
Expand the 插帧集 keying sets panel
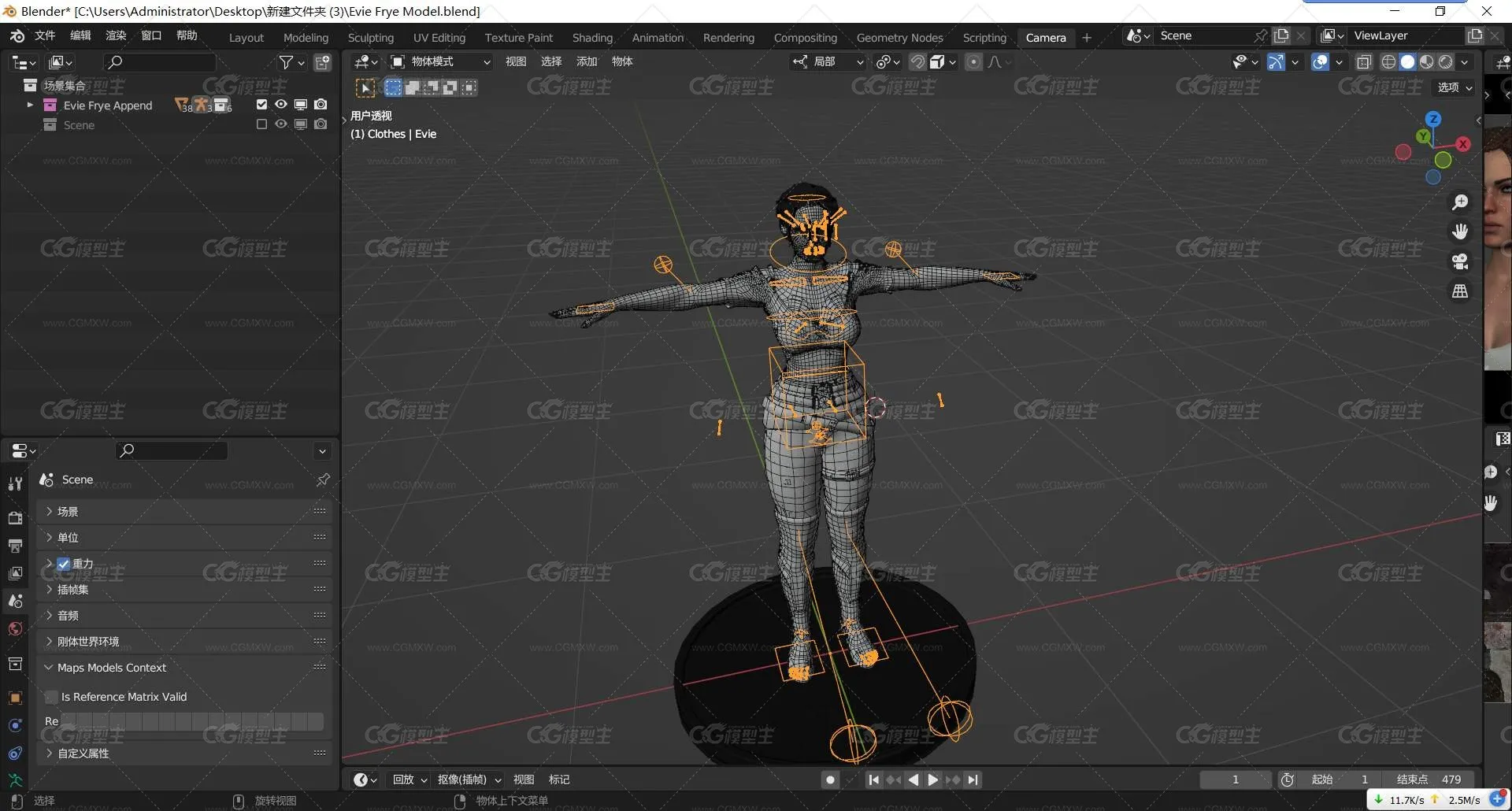point(183,590)
